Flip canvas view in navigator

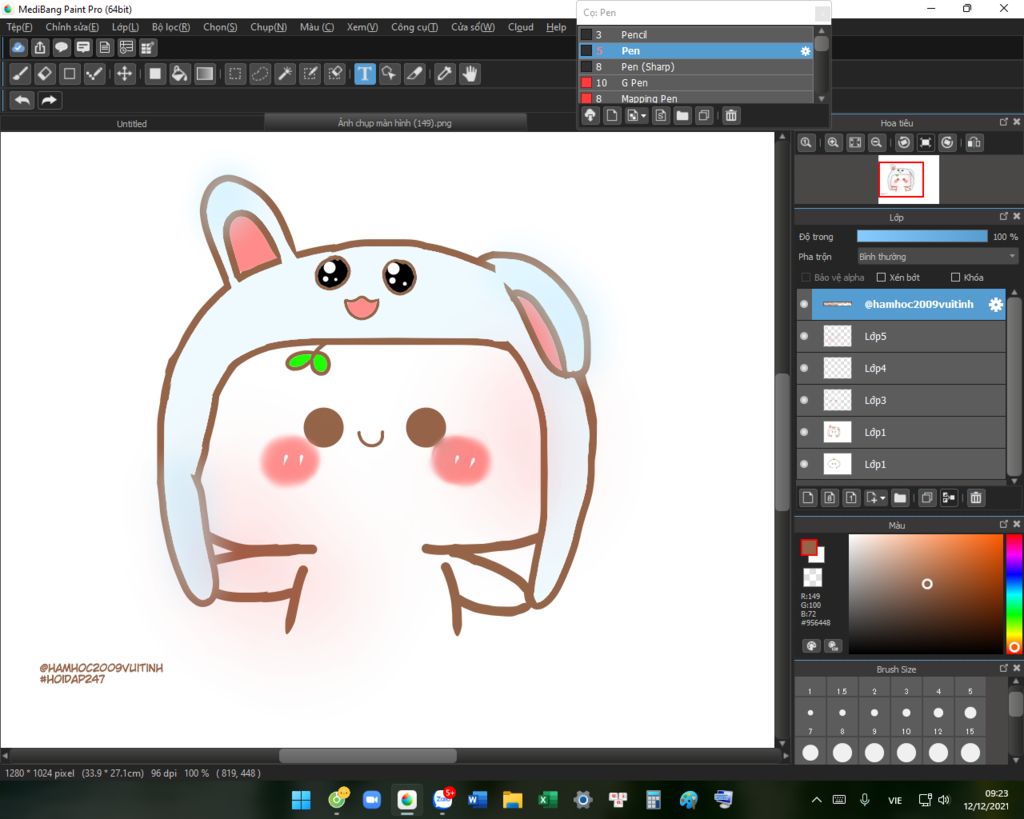974,142
